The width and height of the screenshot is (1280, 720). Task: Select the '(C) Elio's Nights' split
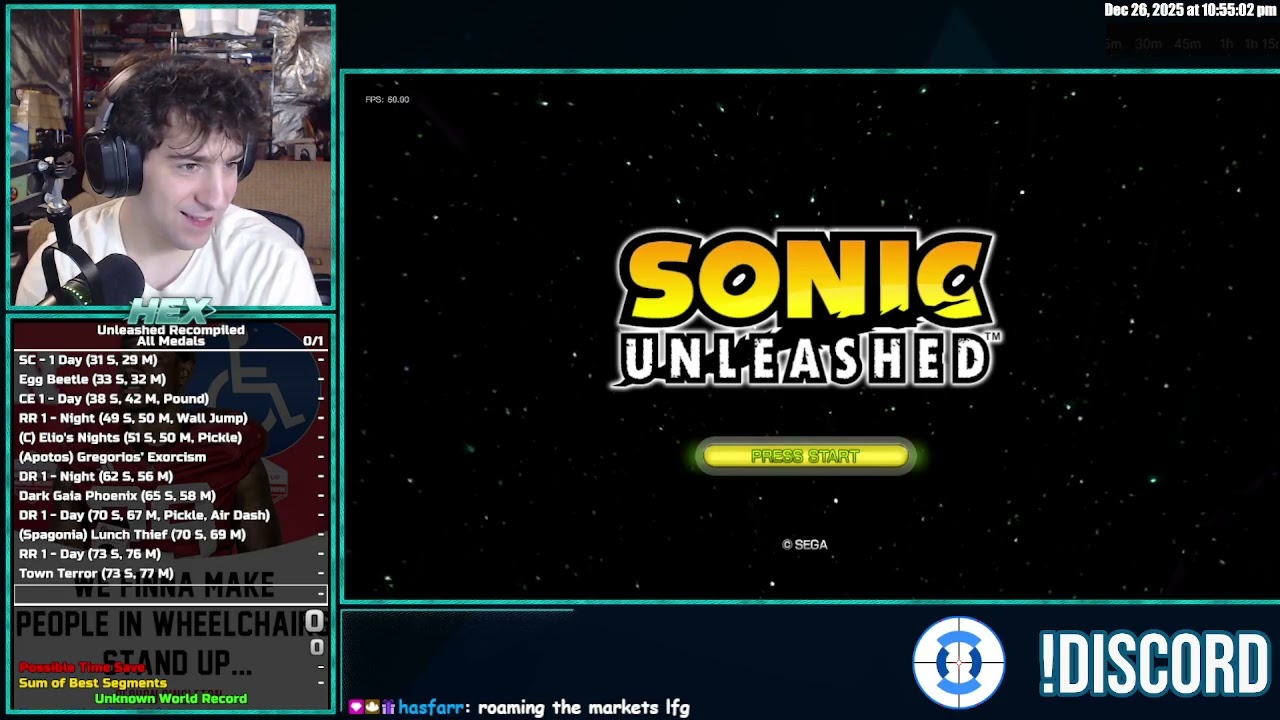[x=171, y=437]
